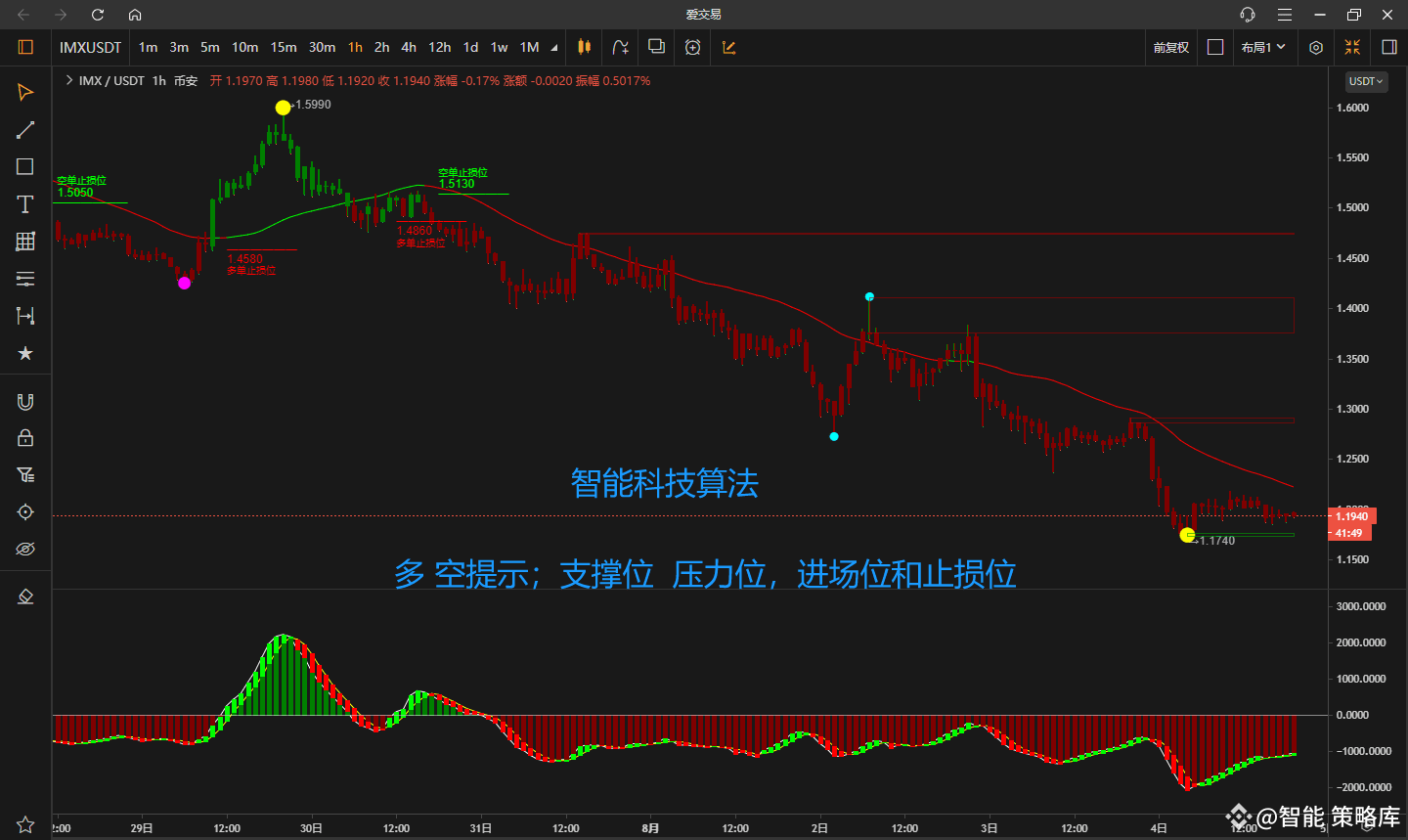The image size is (1408, 840).
Task: Select the rectangle drawing tool
Action: (24, 167)
